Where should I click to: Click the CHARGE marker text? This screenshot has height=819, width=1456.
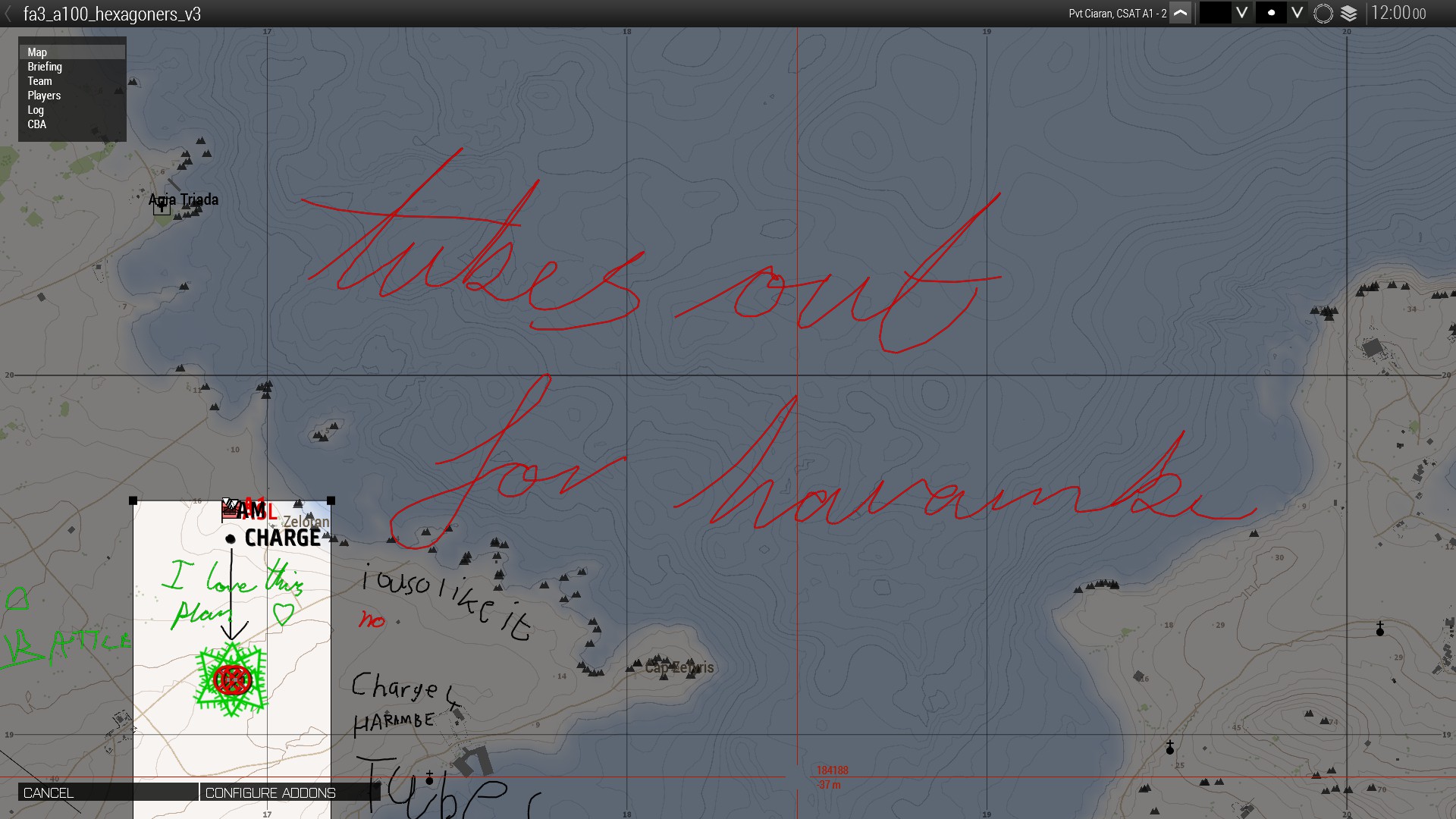283,538
